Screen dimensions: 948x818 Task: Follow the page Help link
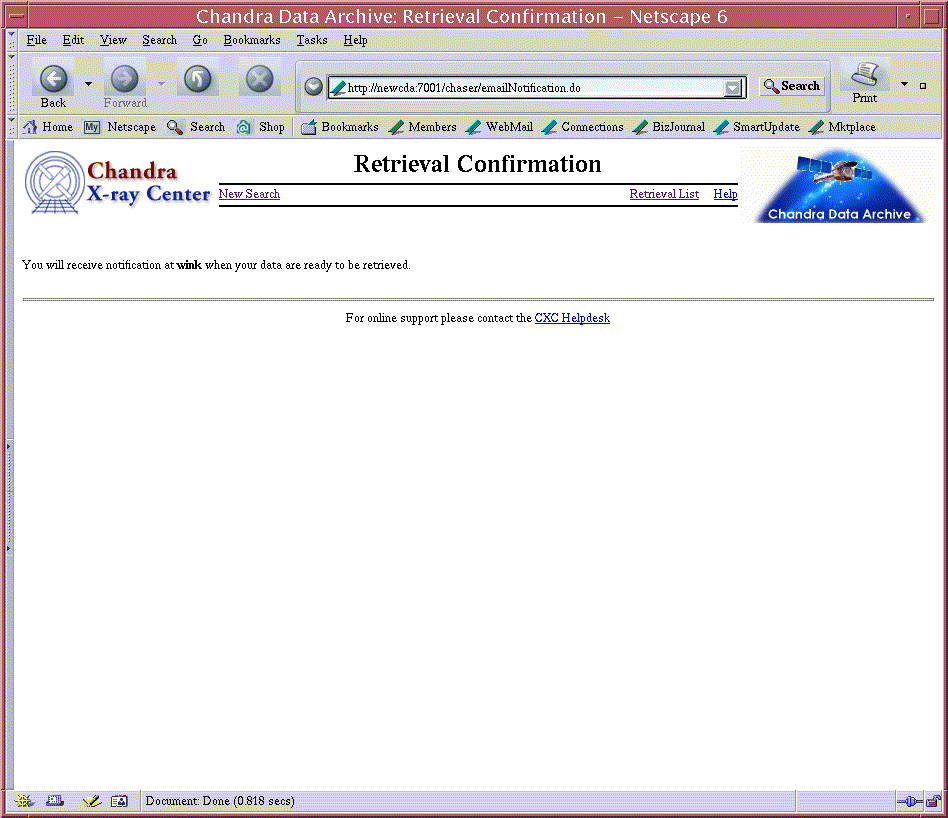[726, 194]
